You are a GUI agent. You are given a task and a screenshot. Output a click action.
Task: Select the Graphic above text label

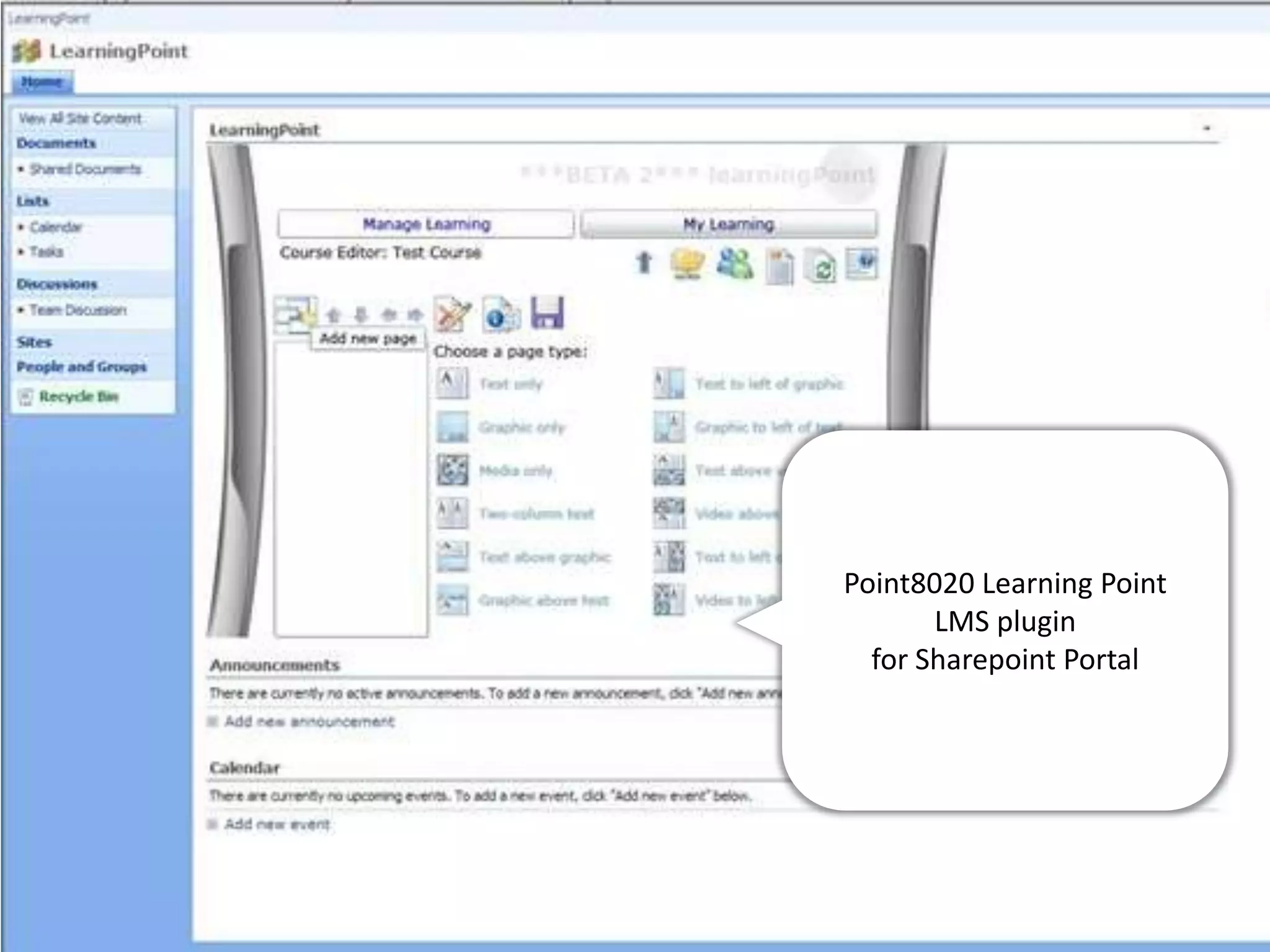pyautogui.click(x=544, y=601)
